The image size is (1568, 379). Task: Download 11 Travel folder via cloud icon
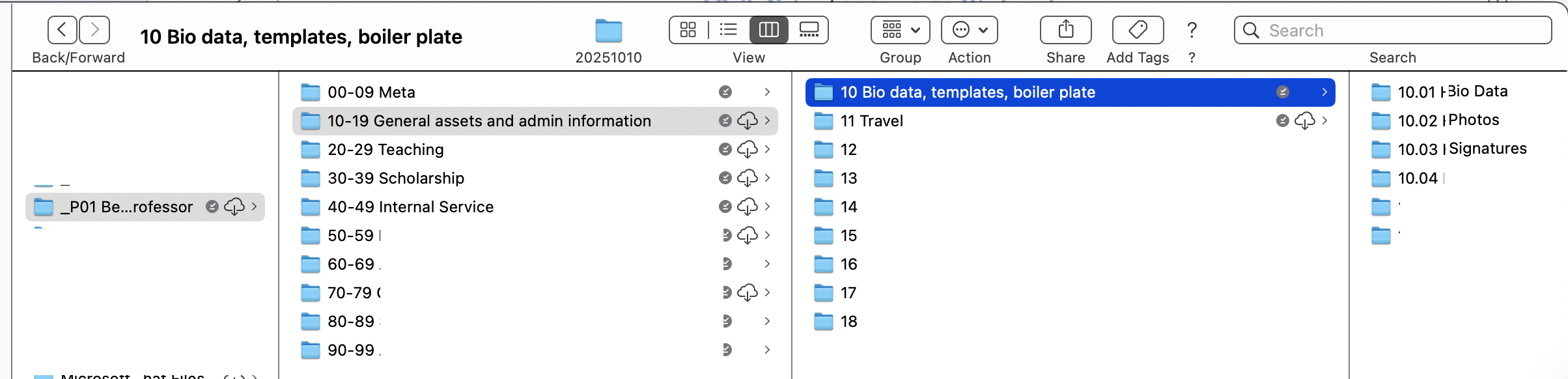[x=1304, y=120]
